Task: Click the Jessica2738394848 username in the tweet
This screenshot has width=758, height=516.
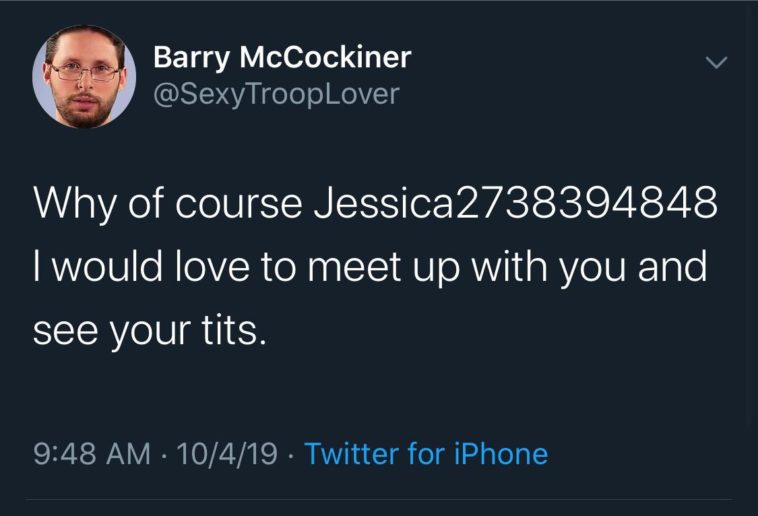Action: [x=516, y=203]
